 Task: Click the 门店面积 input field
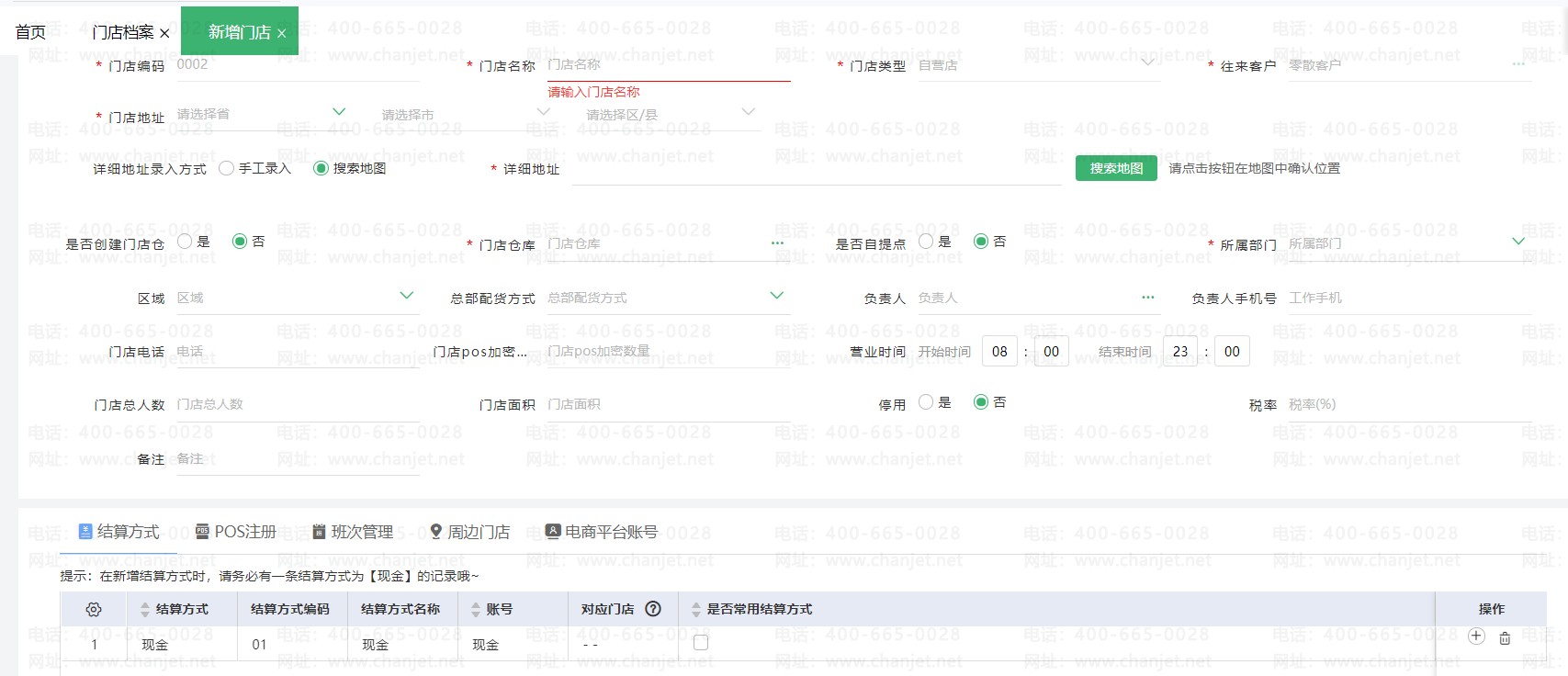tap(669, 404)
